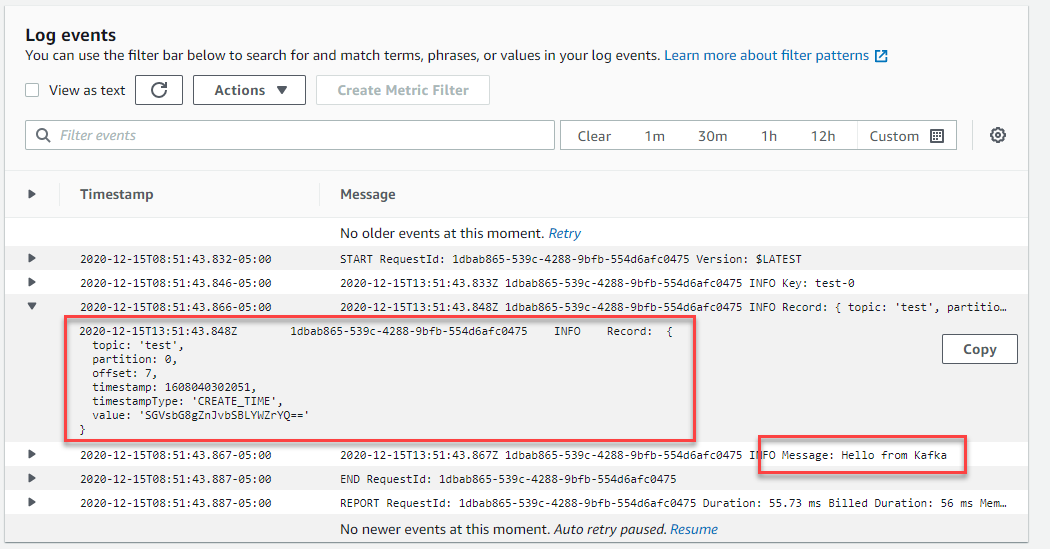Click the timestampType: 'CREATE_TIME' line
This screenshot has height=549, width=1050.
click(188, 401)
